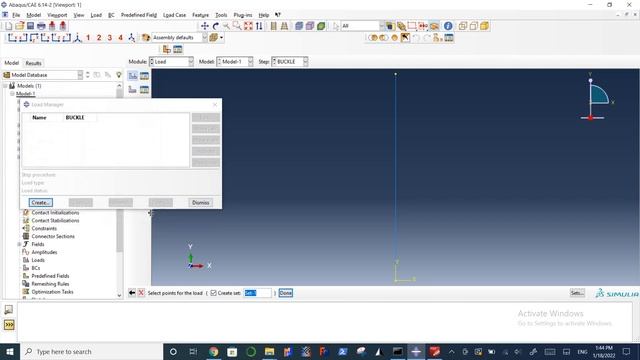The image size is (640, 360).
Task: Select the Rotate View tool
Action: pos(216,26)
